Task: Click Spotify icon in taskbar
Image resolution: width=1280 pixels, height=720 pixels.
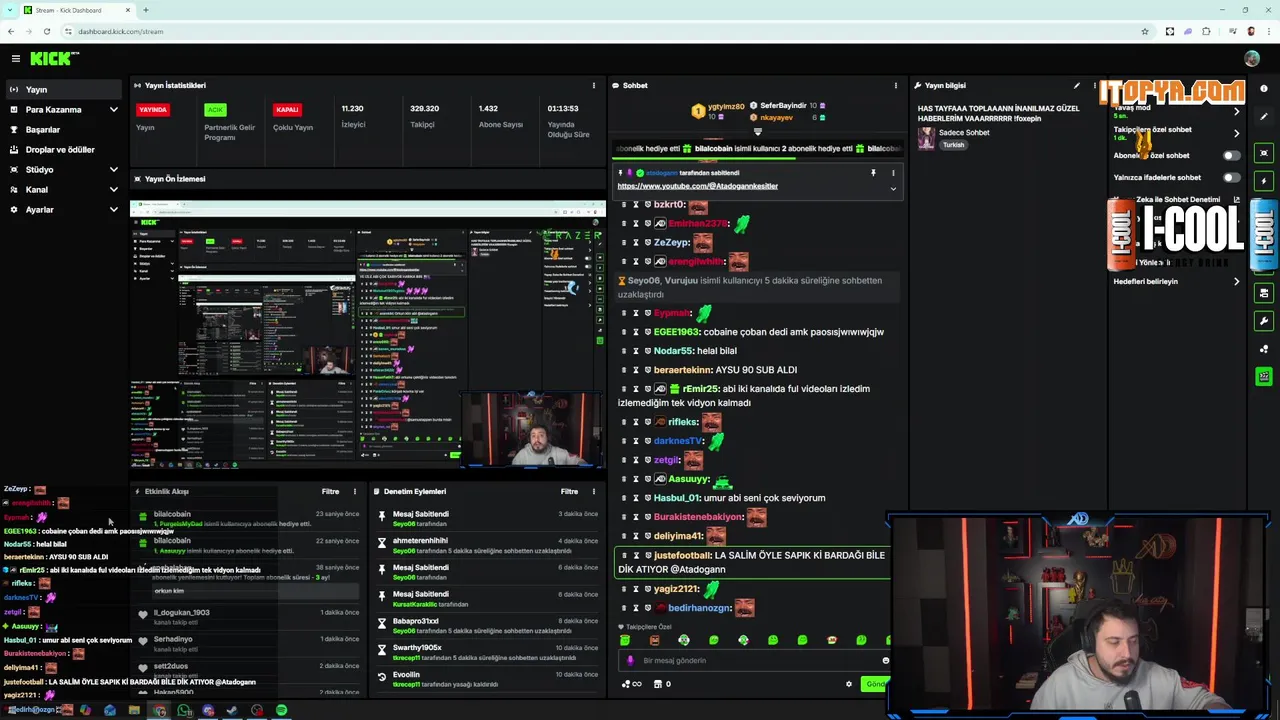Action: click(x=282, y=710)
